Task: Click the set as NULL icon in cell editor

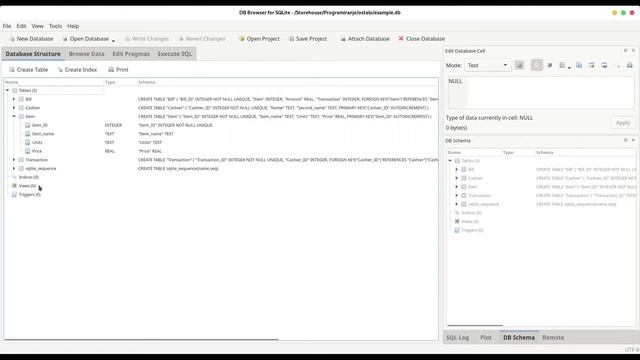Action: click(x=618, y=65)
